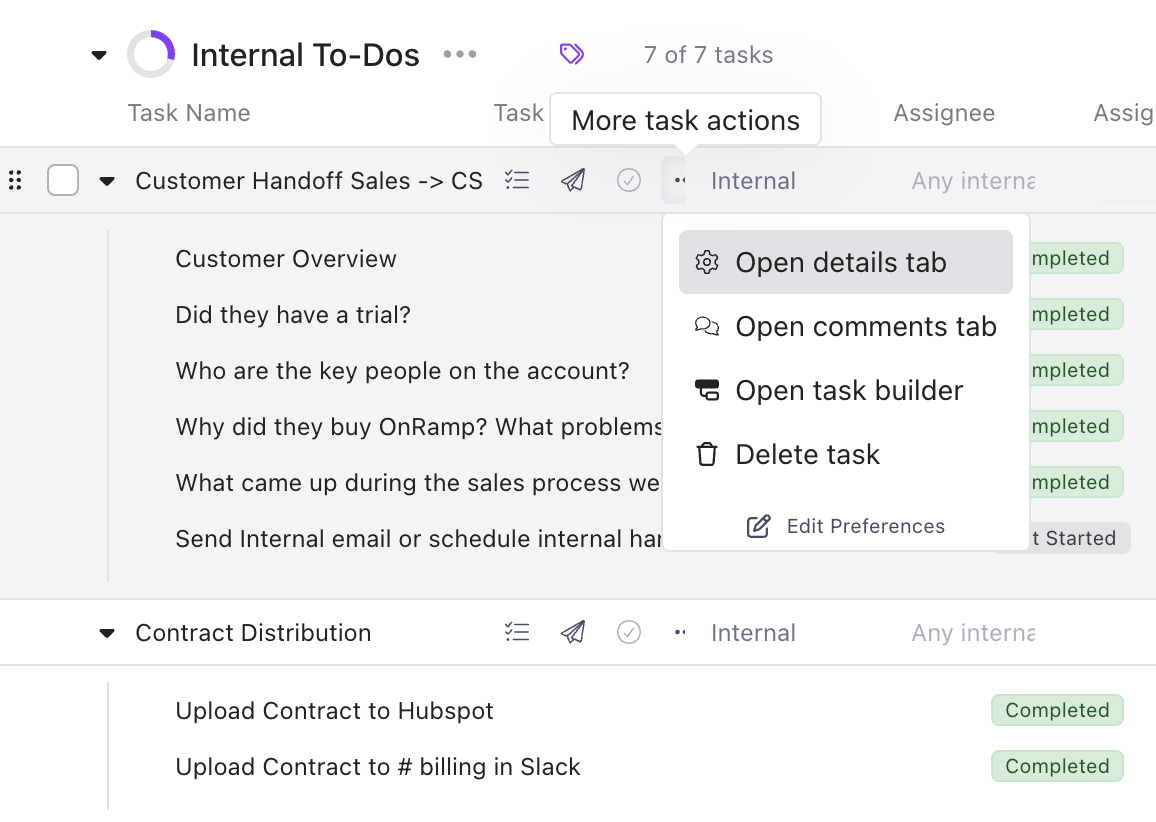Click the send icon on Contract Distribution row
1156x822 pixels.
[572, 632]
